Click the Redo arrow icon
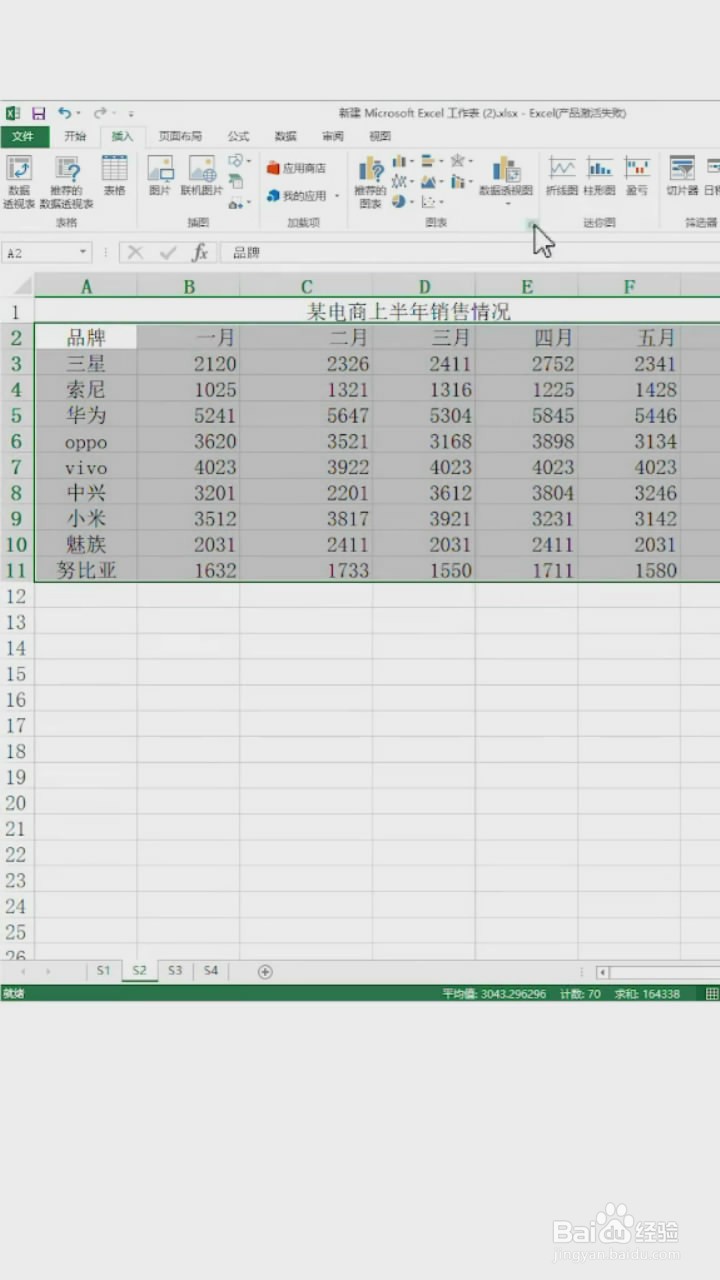720x1280 pixels. point(100,113)
